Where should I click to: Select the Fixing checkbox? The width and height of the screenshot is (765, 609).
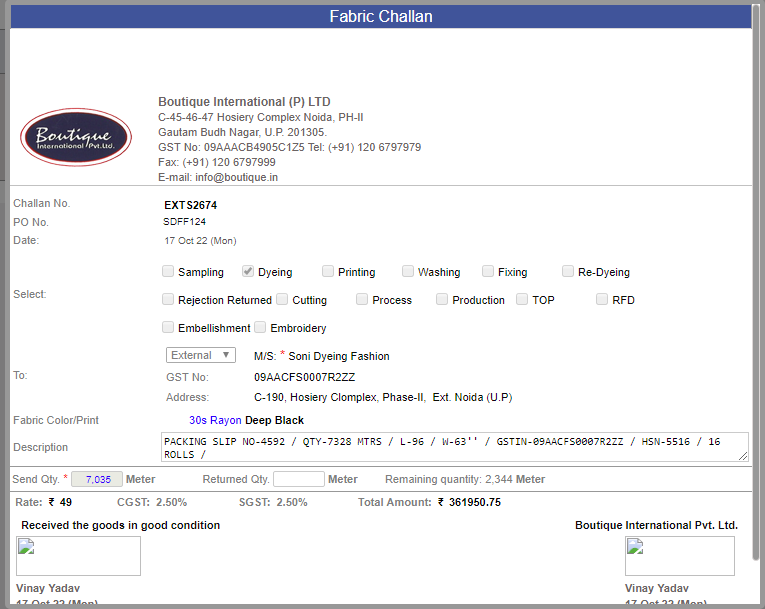[488, 271]
